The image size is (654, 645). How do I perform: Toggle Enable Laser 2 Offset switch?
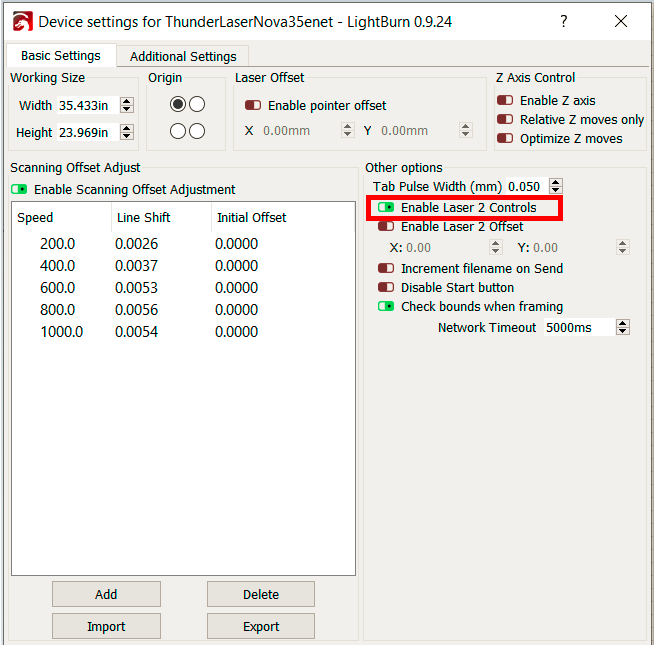pos(386,227)
